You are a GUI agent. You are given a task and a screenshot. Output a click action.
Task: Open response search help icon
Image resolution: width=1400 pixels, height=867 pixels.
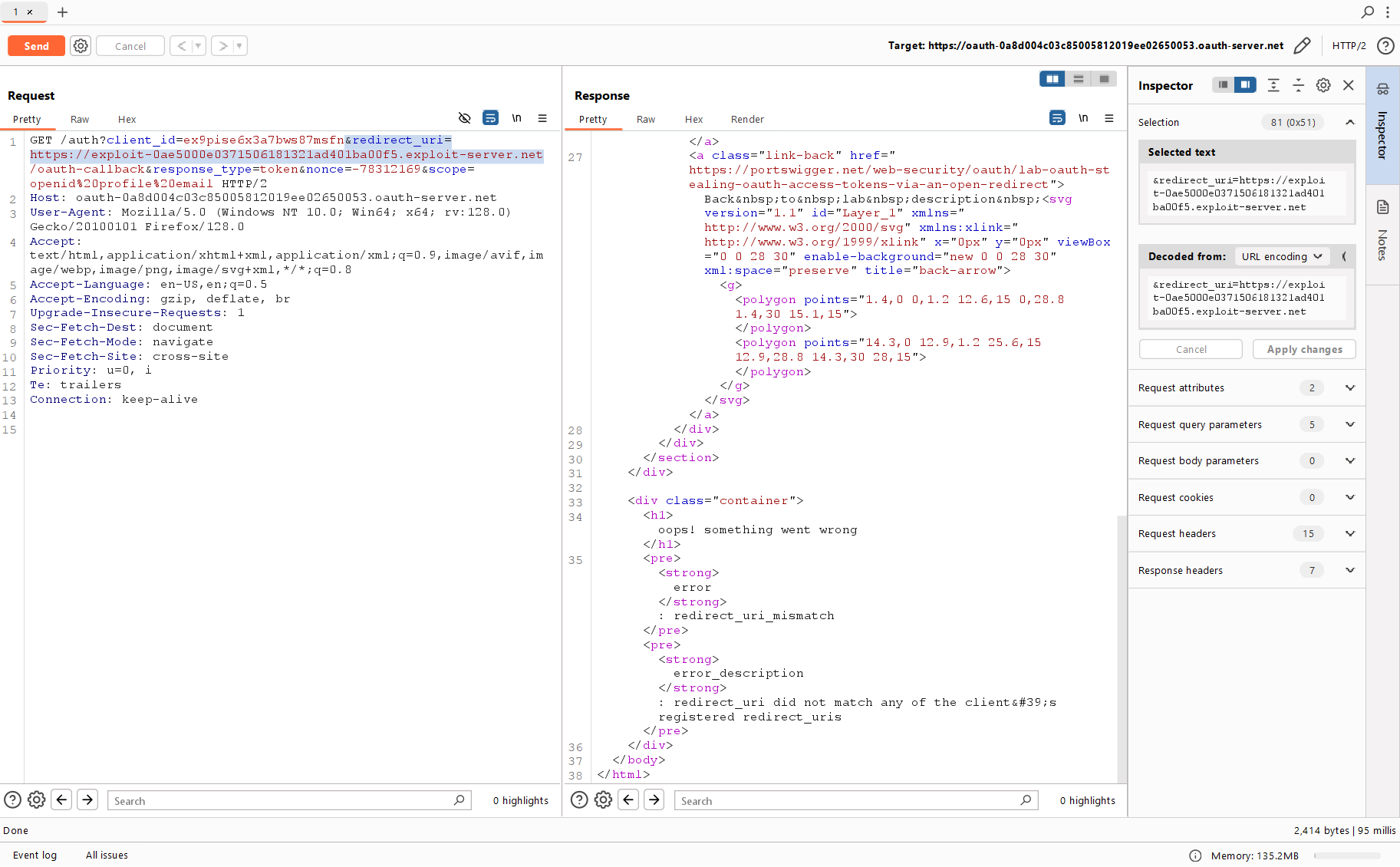[x=580, y=799]
